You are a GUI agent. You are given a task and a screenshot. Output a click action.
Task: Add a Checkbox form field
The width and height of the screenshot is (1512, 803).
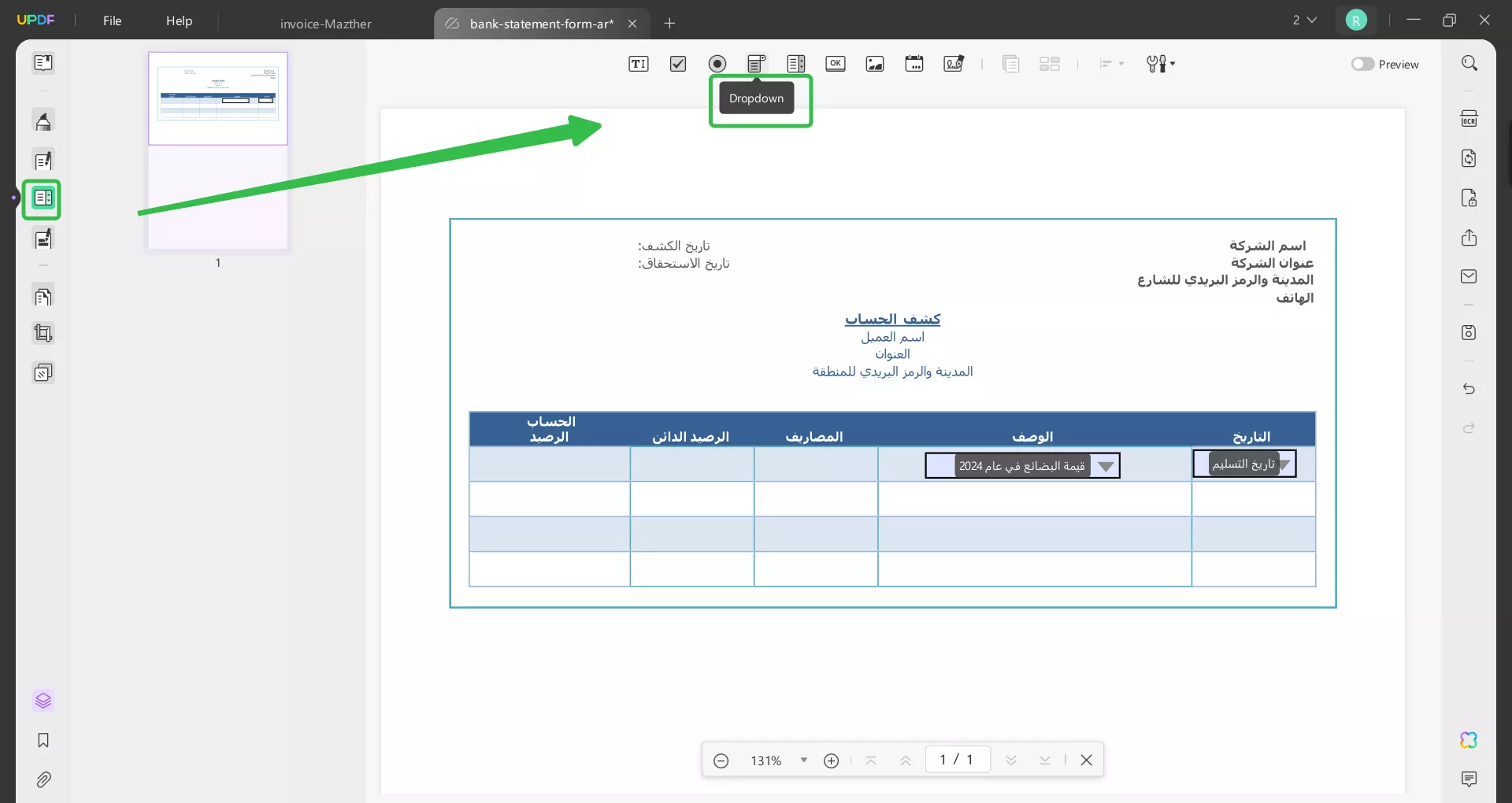(x=678, y=64)
